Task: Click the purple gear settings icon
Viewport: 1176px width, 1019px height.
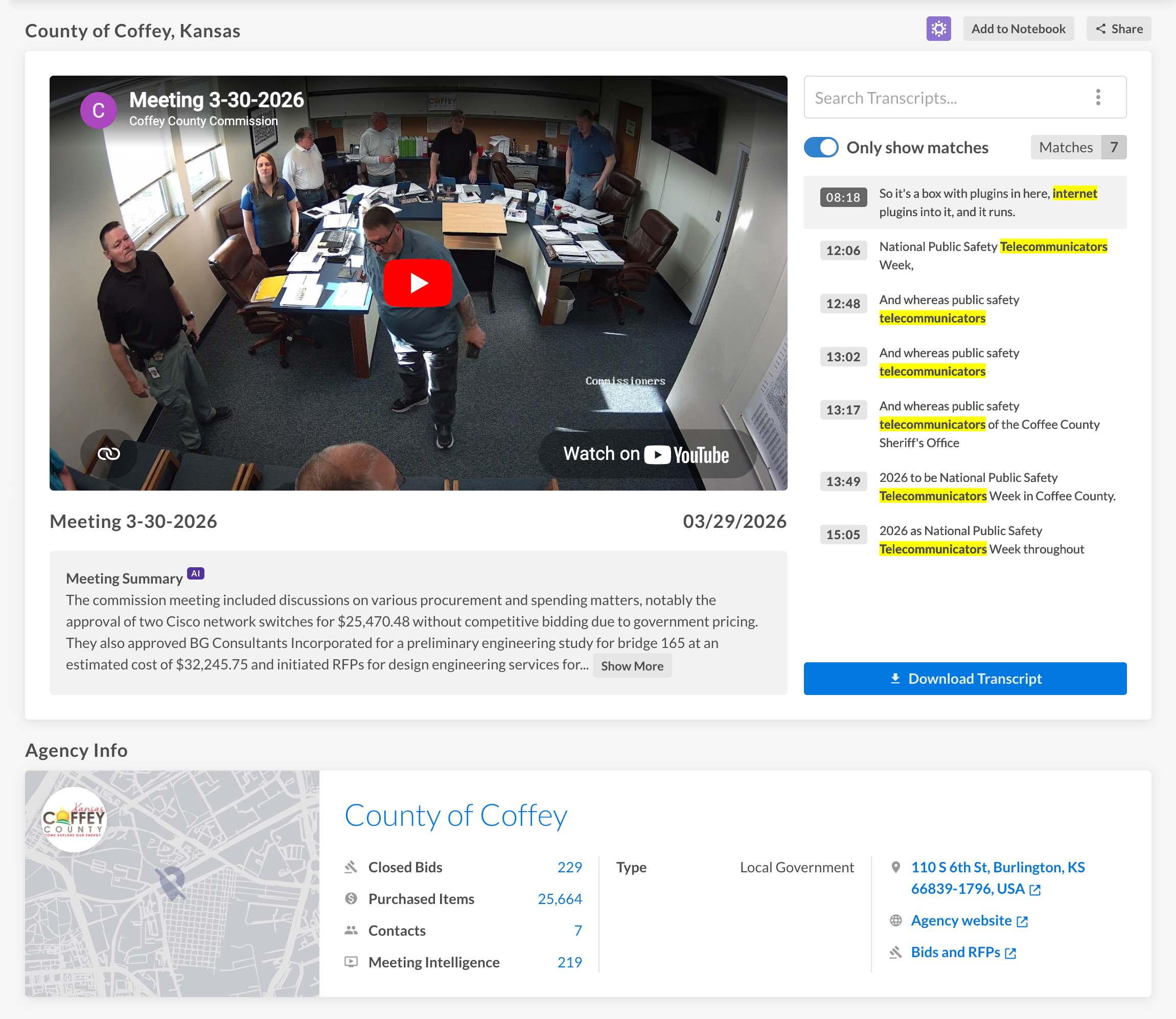Action: click(938, 29)
